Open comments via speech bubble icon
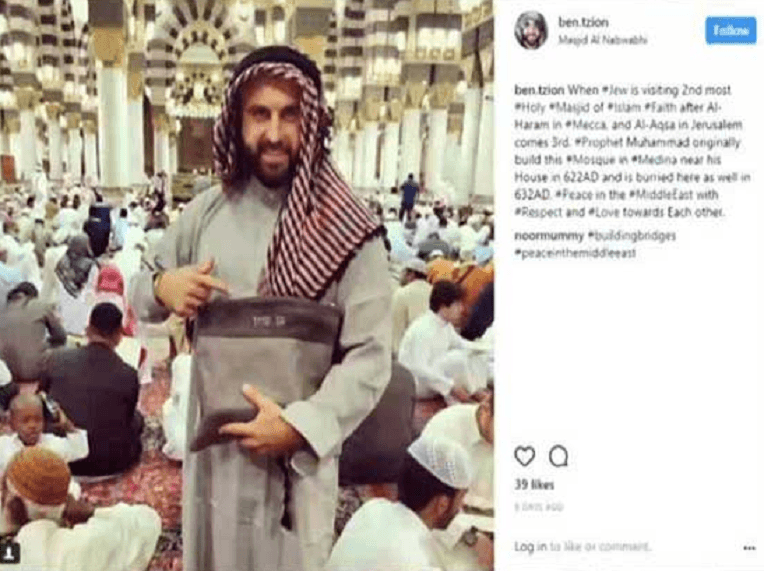 [558, 456]
